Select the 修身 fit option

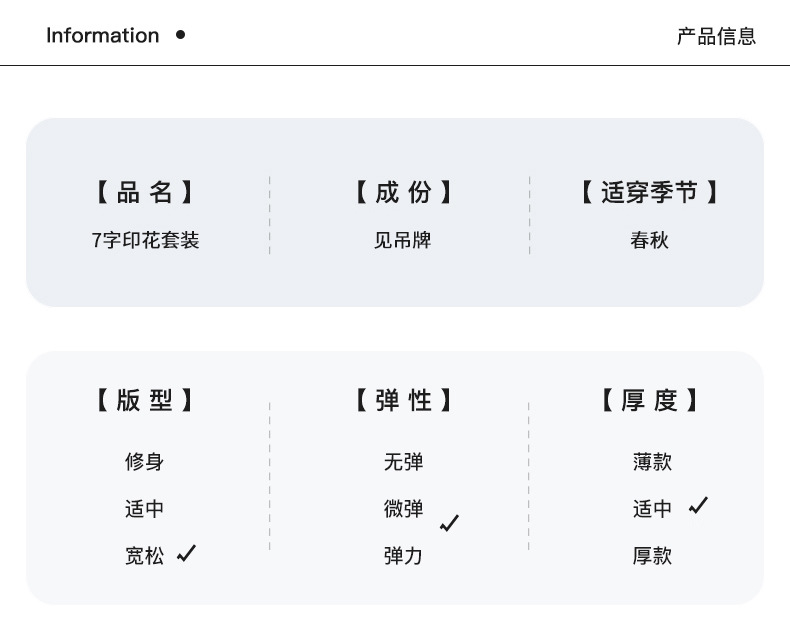point(144,462)
